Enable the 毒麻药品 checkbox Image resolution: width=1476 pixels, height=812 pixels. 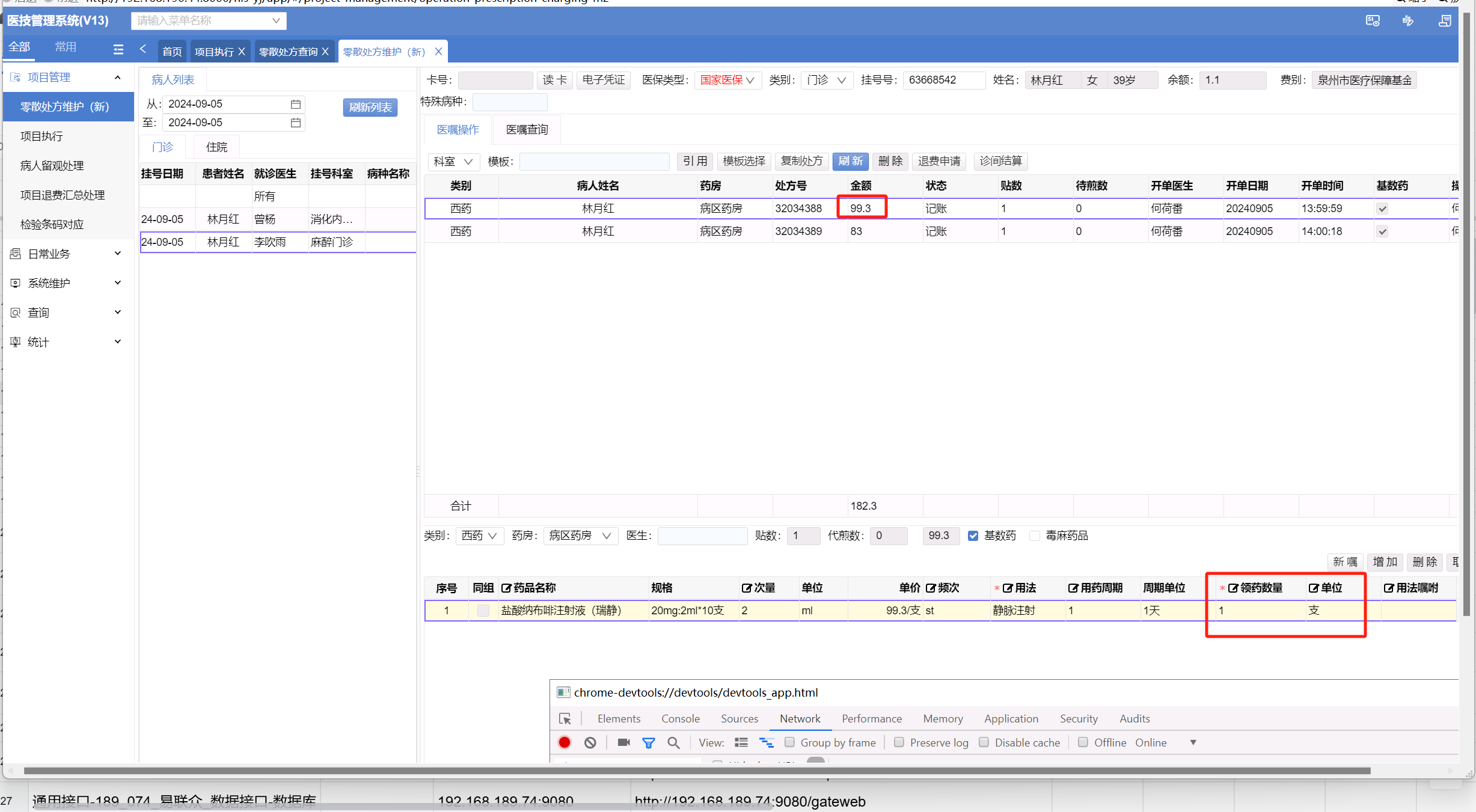tap(1035, 536)
